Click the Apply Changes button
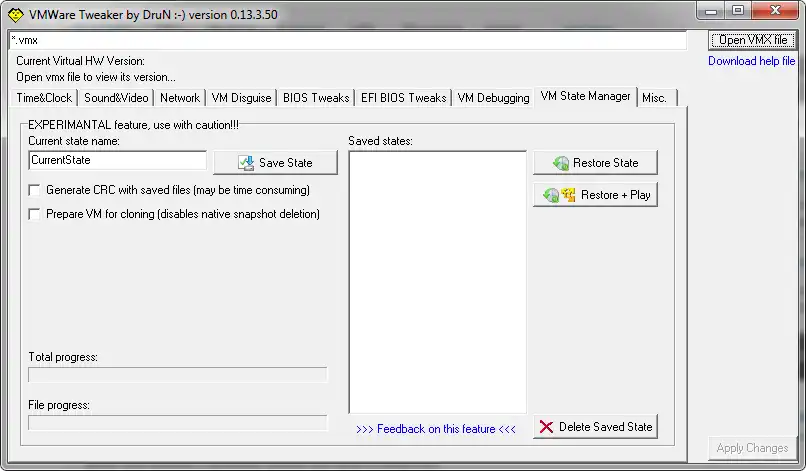The width and height of the screenshot is (806, 471). click(x=752, y=448)
